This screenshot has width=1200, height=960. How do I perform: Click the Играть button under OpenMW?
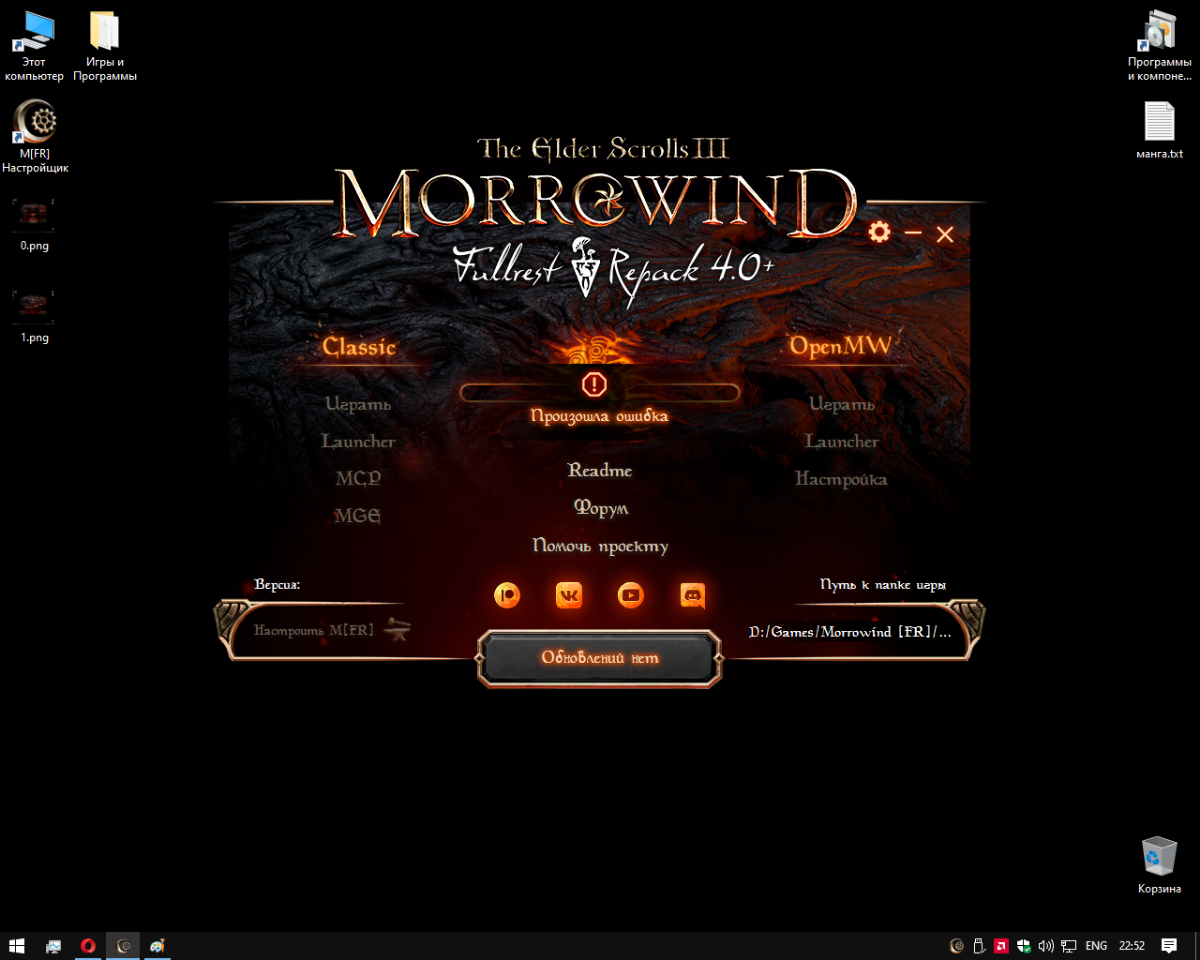coord(841,405)
